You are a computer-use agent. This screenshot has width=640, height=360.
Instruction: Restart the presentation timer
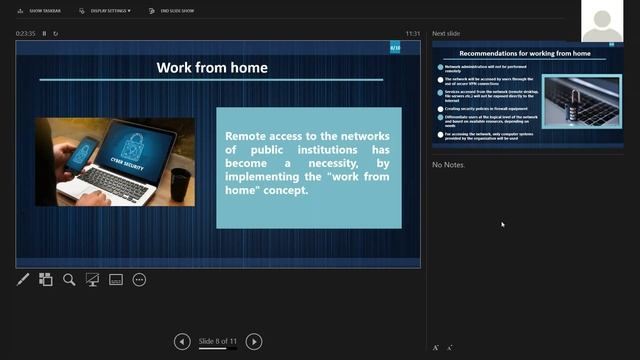[56, 33]
